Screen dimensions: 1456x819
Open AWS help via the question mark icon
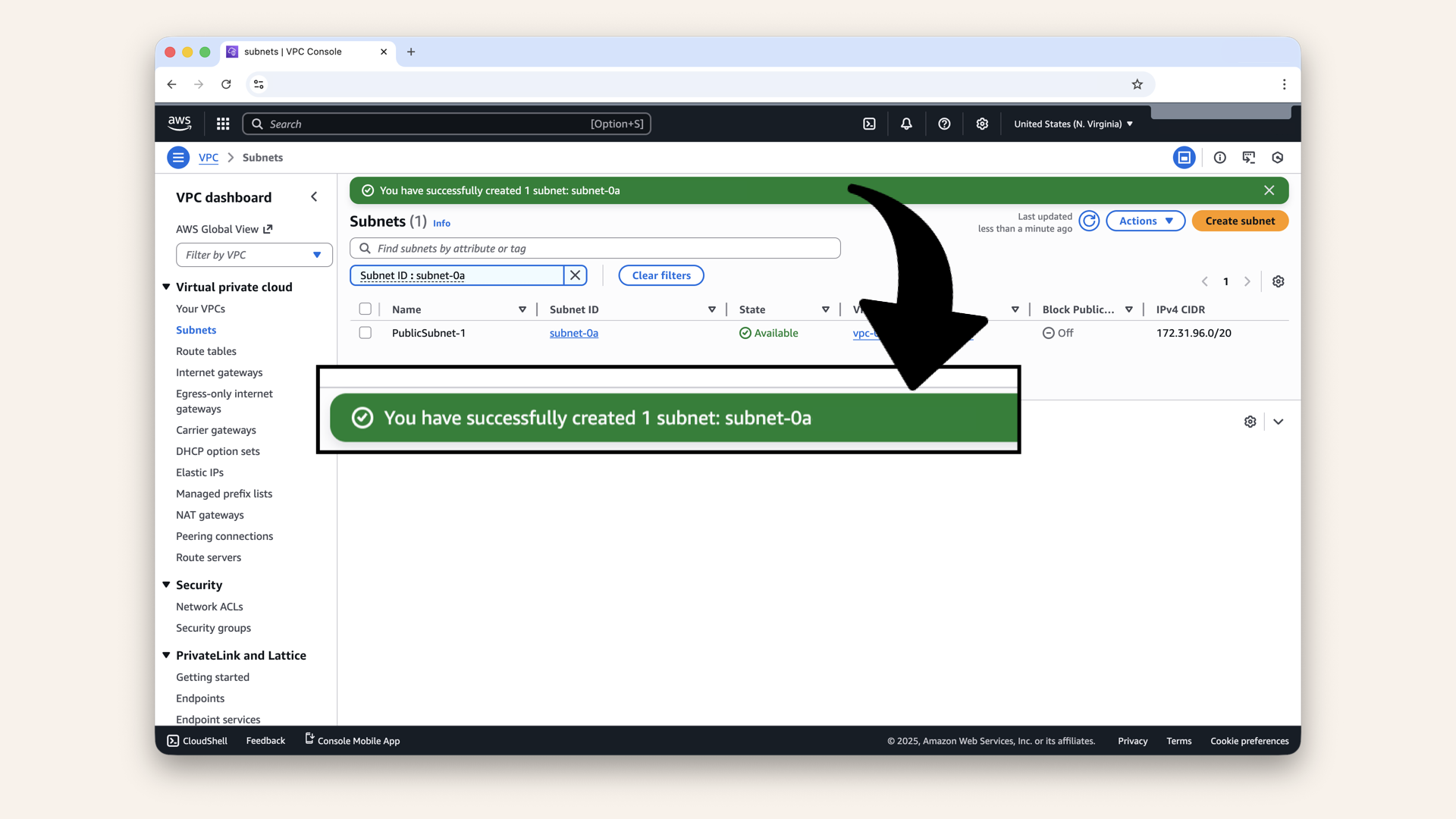coord(944,123)
